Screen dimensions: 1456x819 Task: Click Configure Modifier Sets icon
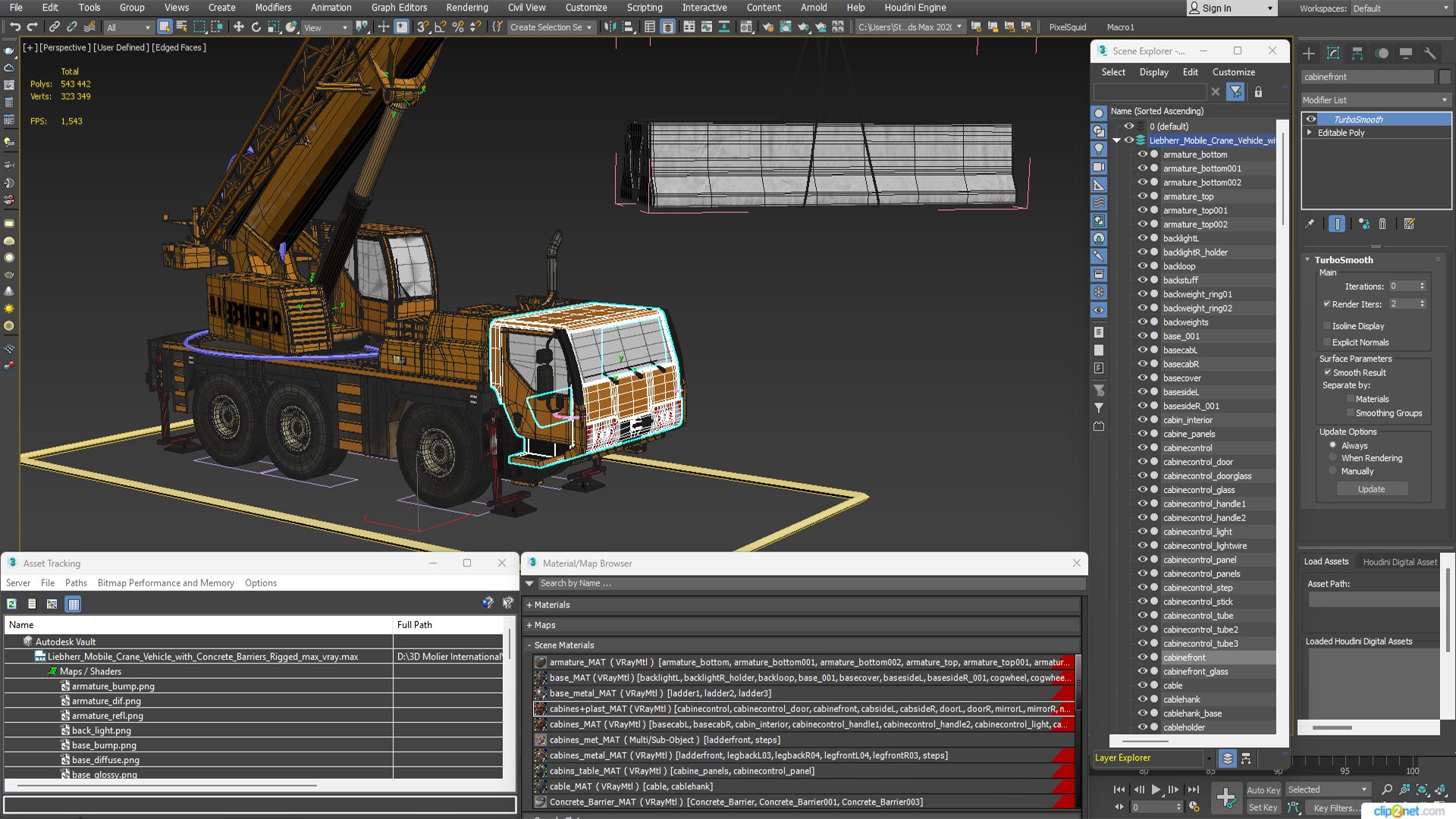(1409, 224)
